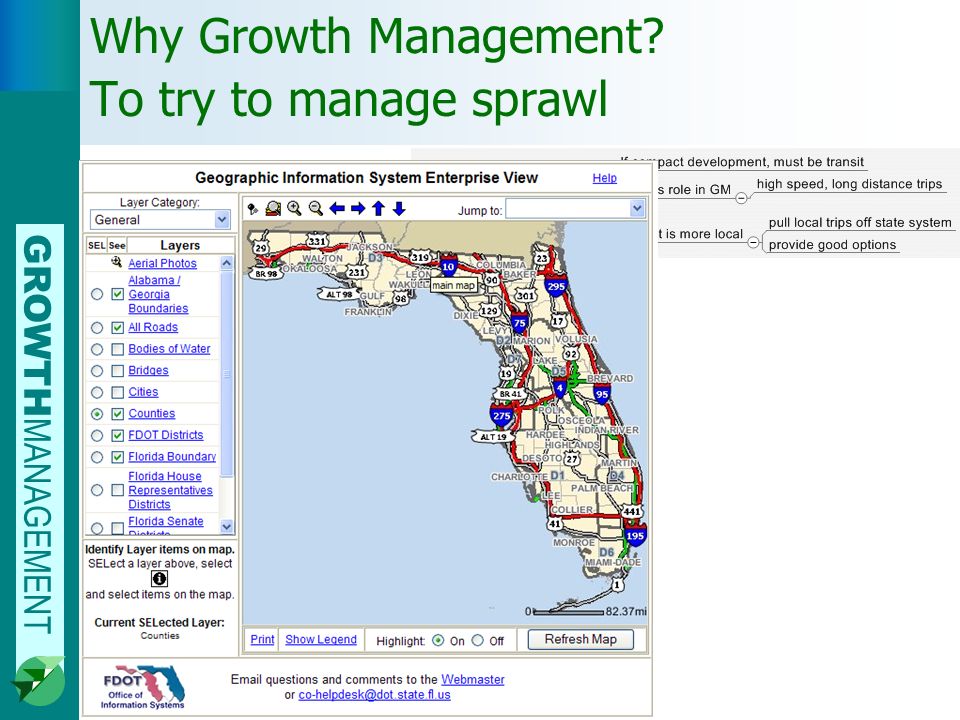Click the identify info icon
960x720 pixels.
point(159,579)
